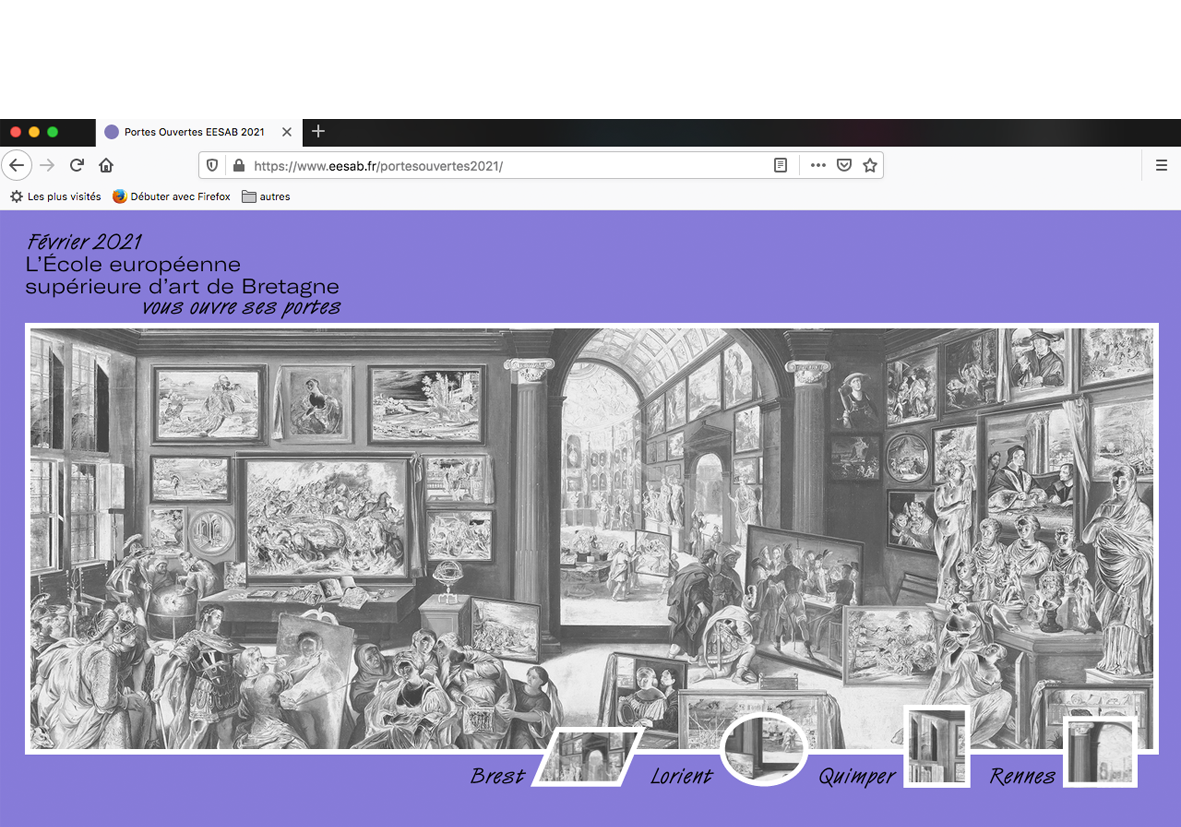Click the Rennes square thumbnail
Image resolution: width=1181 pixels, height=827 pixels.
[1100, 752]
